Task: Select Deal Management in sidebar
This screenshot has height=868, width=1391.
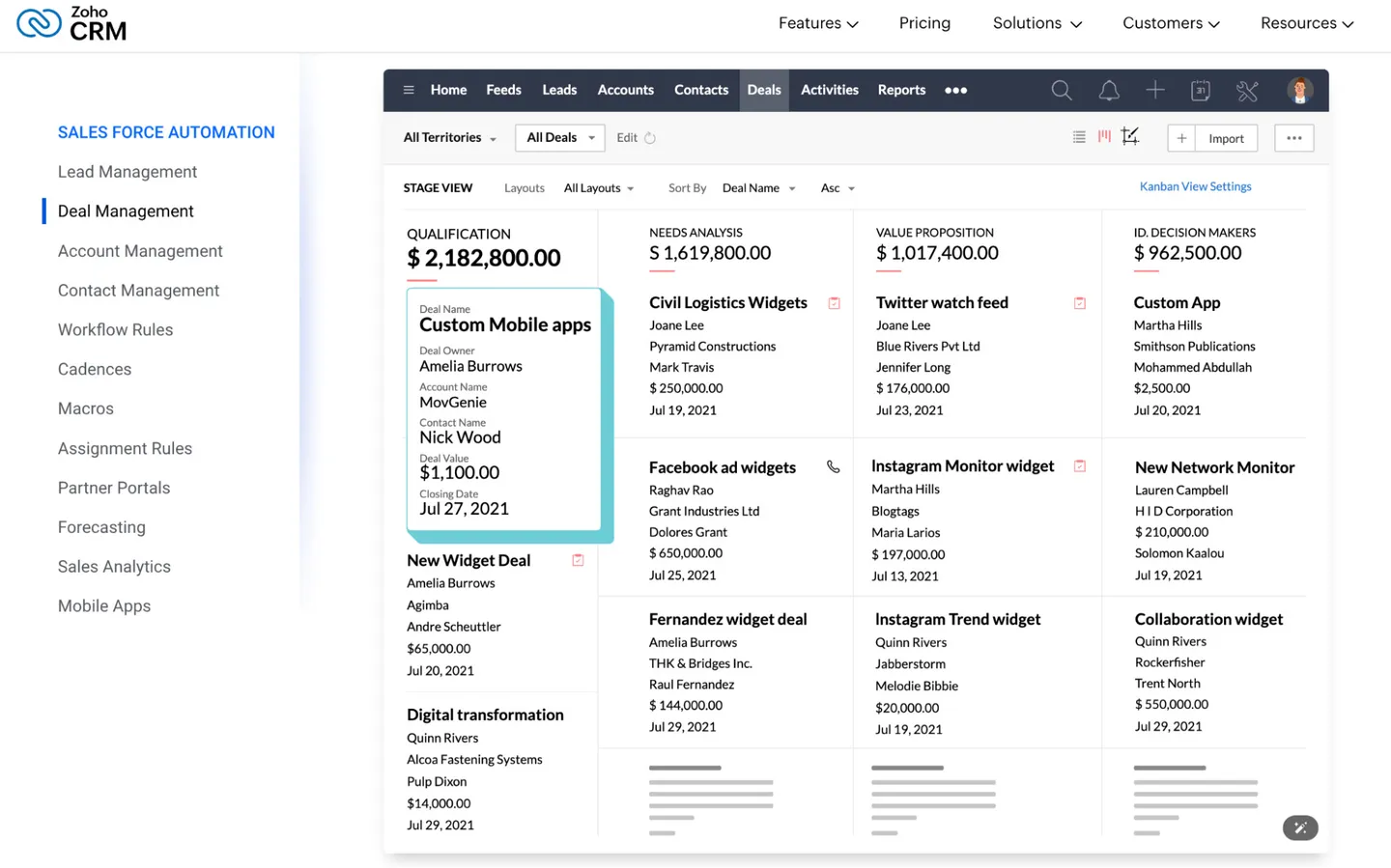Action: pyautogui.click(x=126, y=211)
